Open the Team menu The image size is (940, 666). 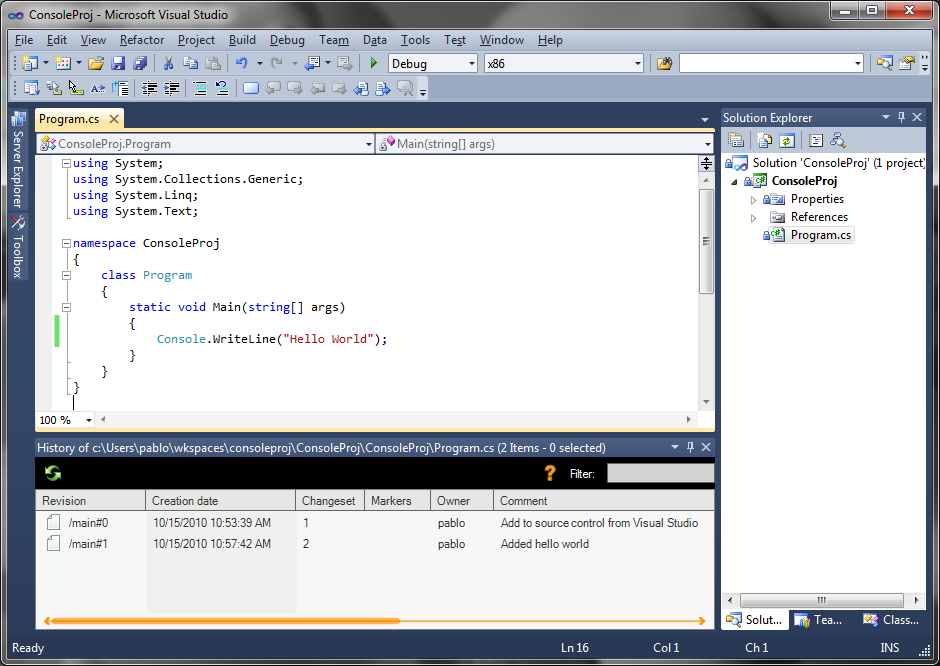click(334, 40)
